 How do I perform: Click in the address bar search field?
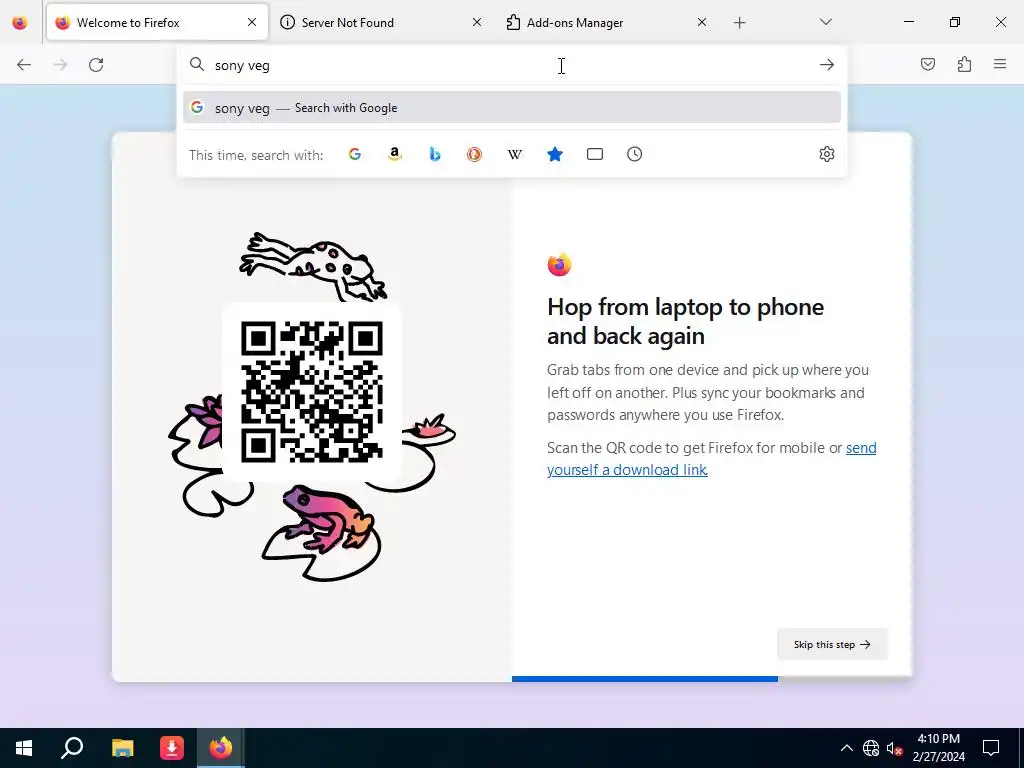(x=512, y=65)
